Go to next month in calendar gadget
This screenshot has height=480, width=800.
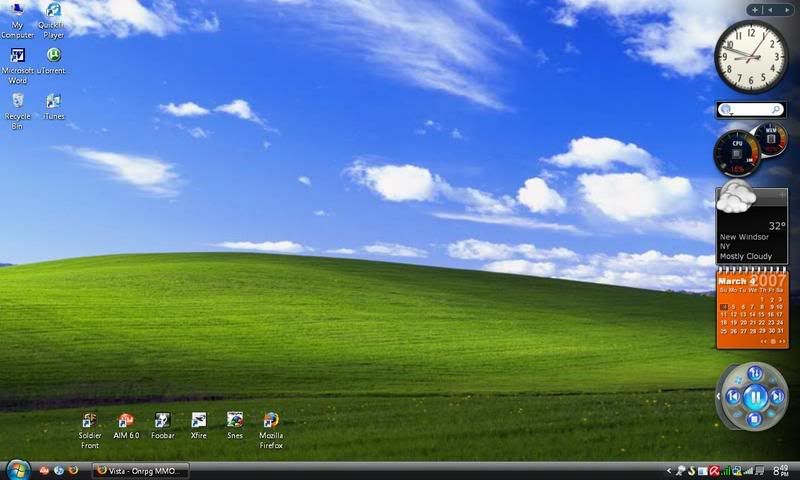[781, 341]
